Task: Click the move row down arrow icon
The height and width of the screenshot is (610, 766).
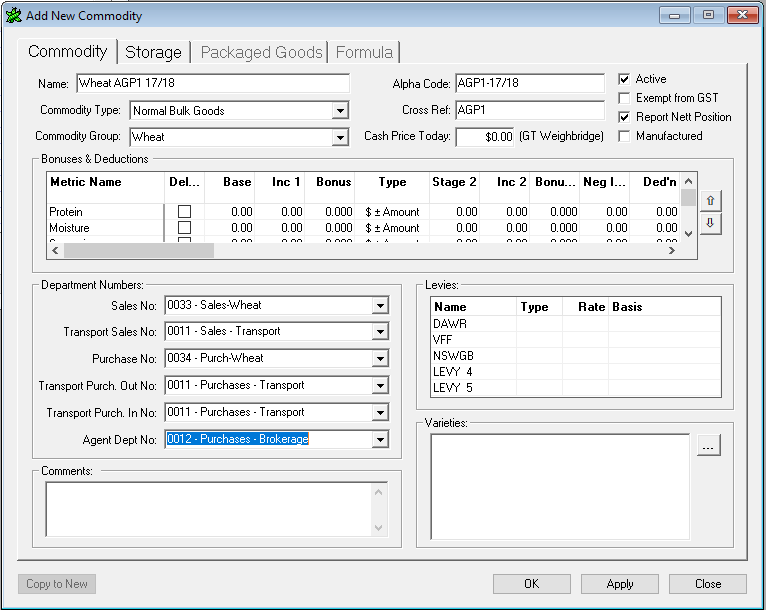Action: 711,223
